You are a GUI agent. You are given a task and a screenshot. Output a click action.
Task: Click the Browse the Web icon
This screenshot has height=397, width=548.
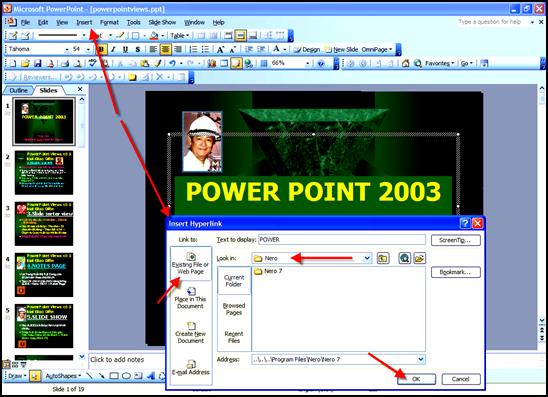point(405,259)
